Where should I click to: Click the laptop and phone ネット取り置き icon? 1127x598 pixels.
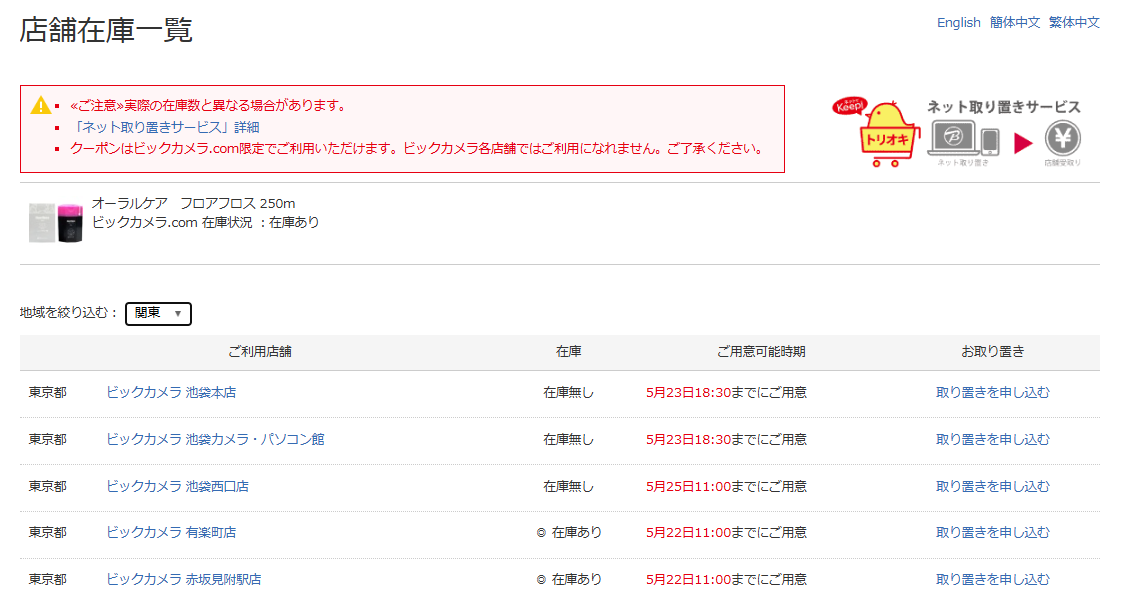pos(963,138)
